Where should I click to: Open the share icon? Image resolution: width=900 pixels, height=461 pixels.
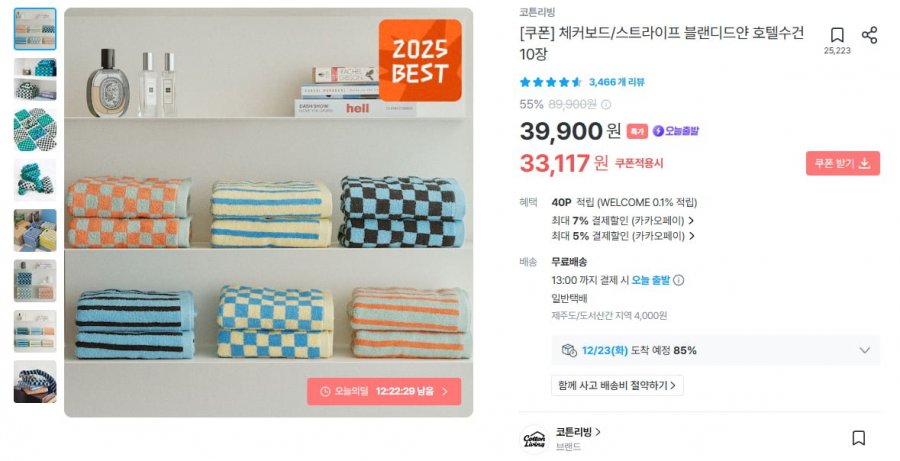(870, 35)
